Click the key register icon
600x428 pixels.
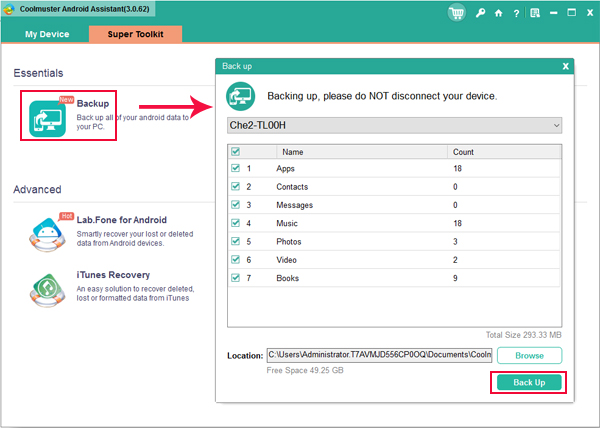[480, 13]
